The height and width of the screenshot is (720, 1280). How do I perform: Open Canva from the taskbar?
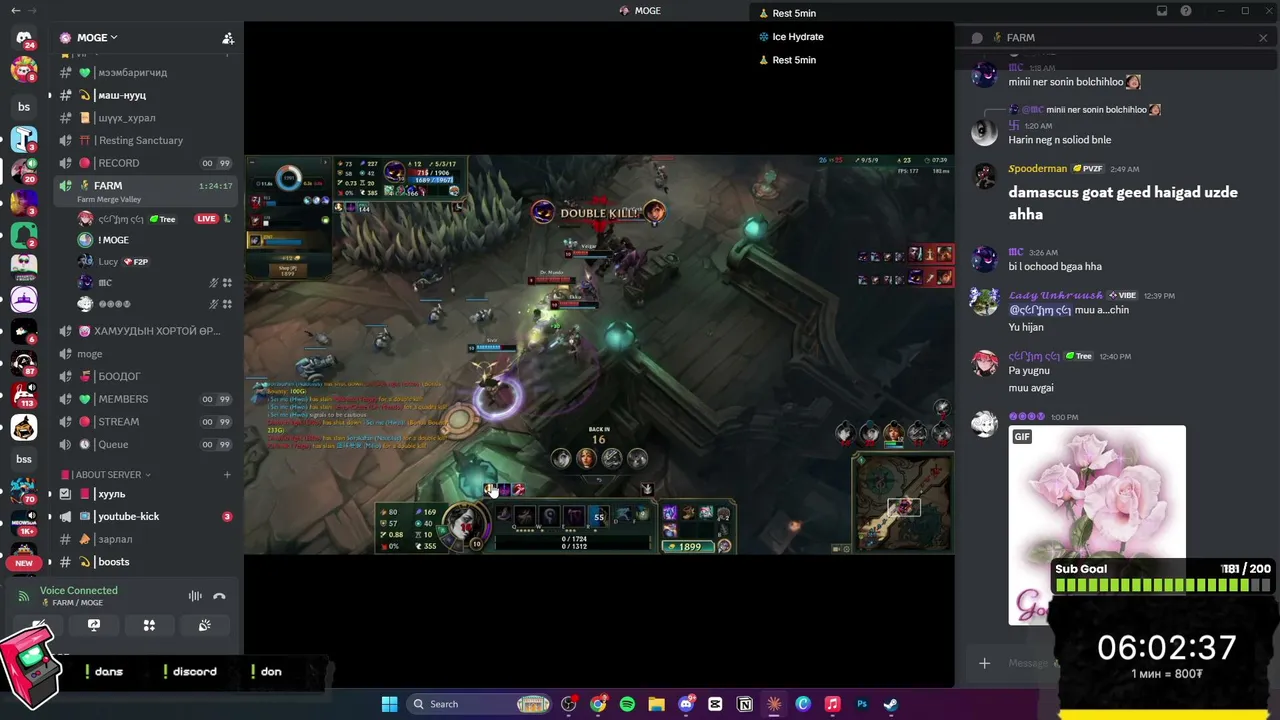(x=803, y=704)
